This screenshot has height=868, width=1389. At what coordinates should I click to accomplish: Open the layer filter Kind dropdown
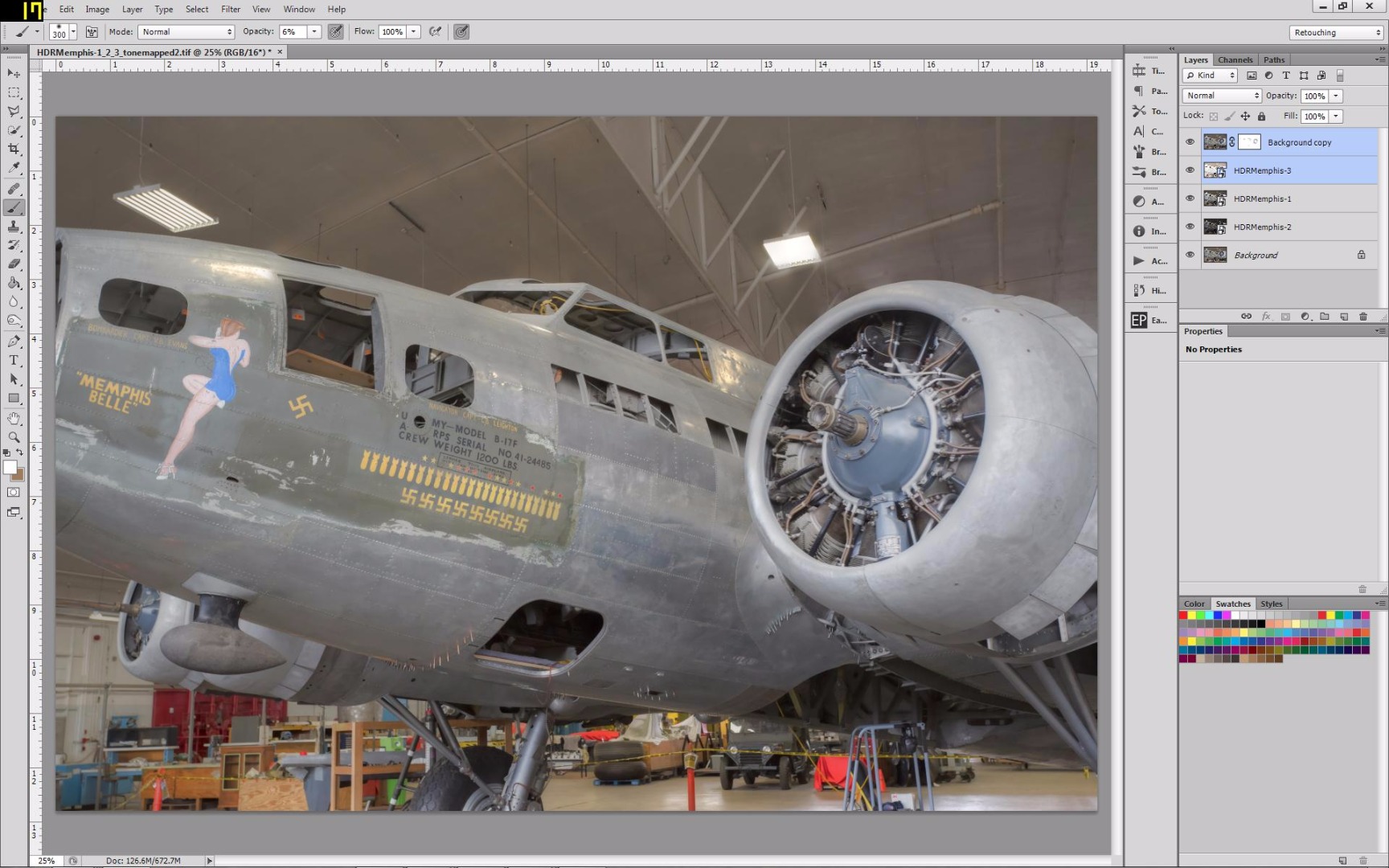point(1210,76)
